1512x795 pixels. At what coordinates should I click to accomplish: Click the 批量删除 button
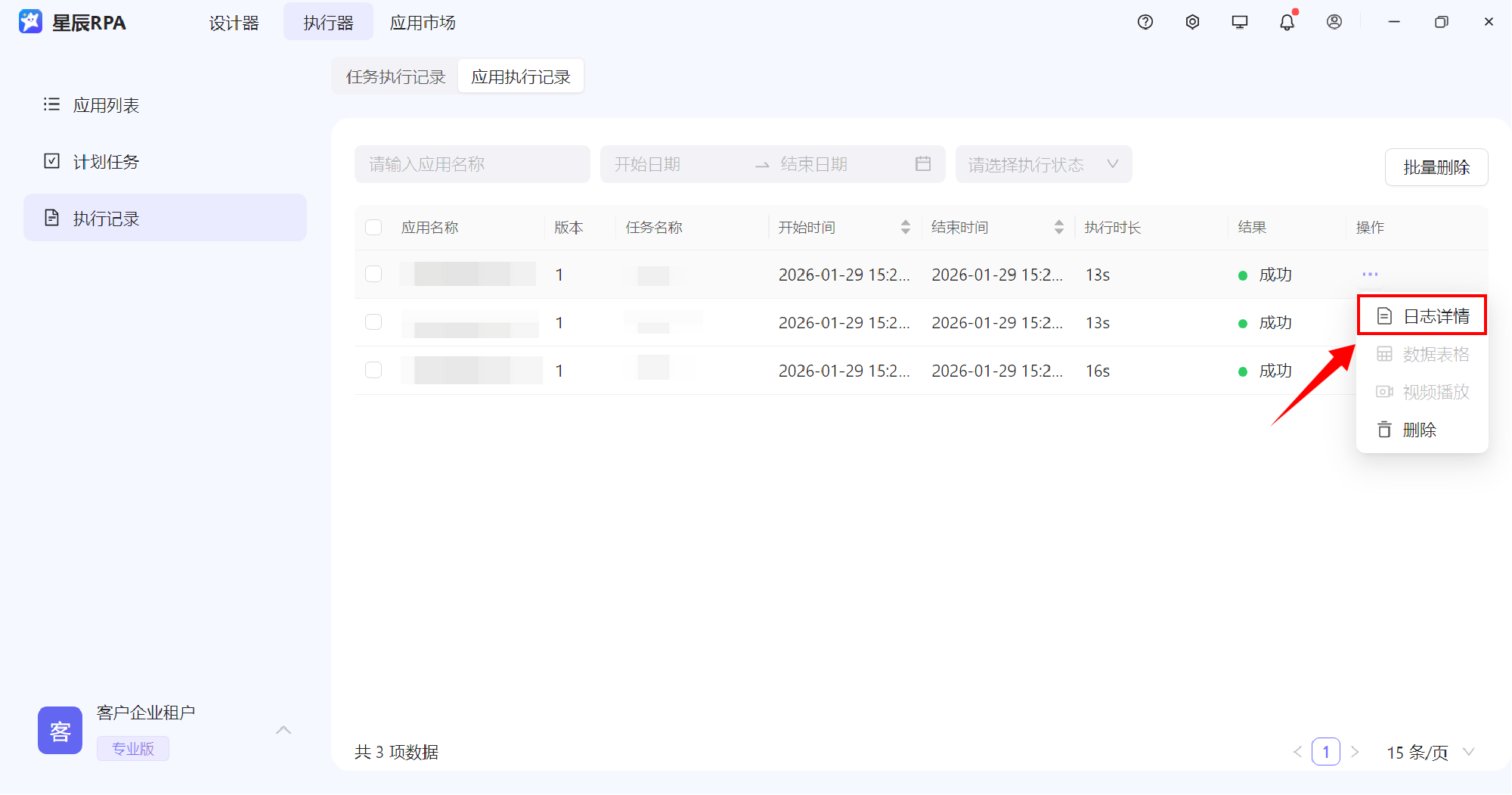[1436, 167]
